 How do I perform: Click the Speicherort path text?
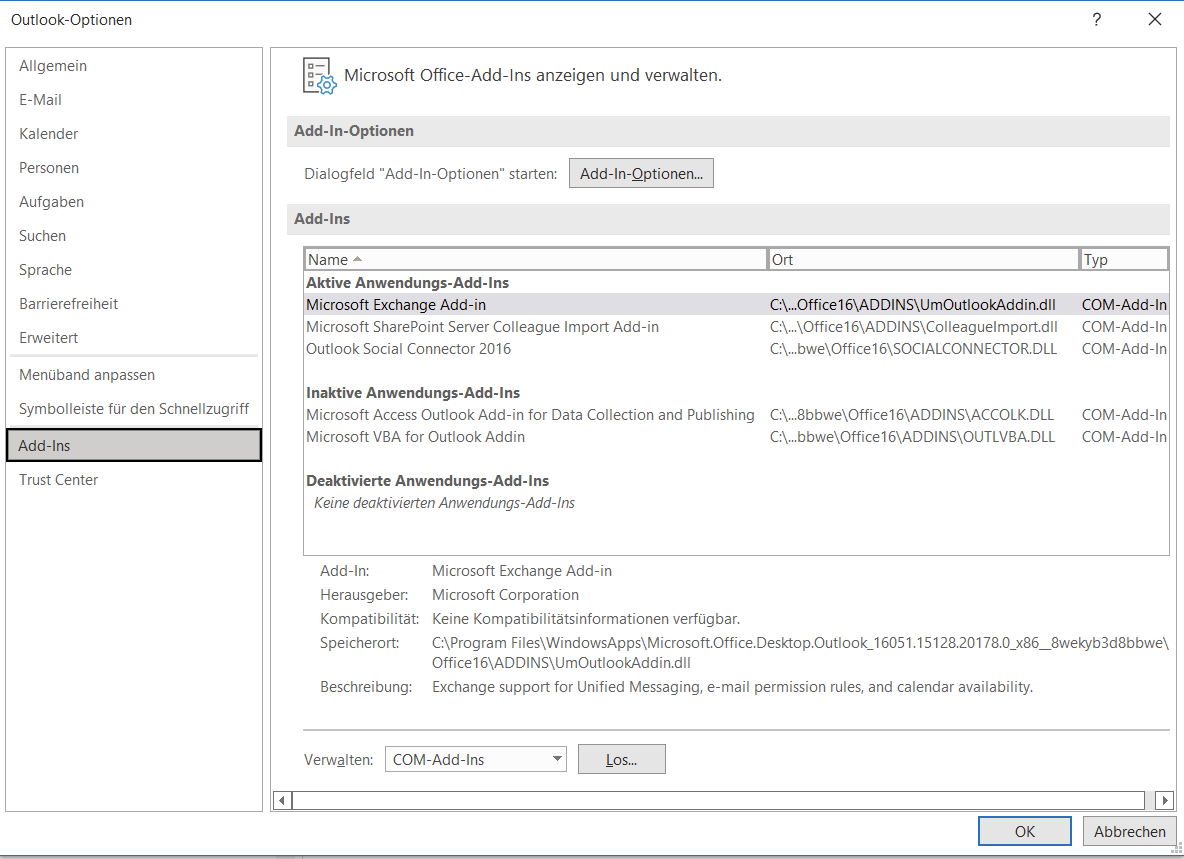800,653
